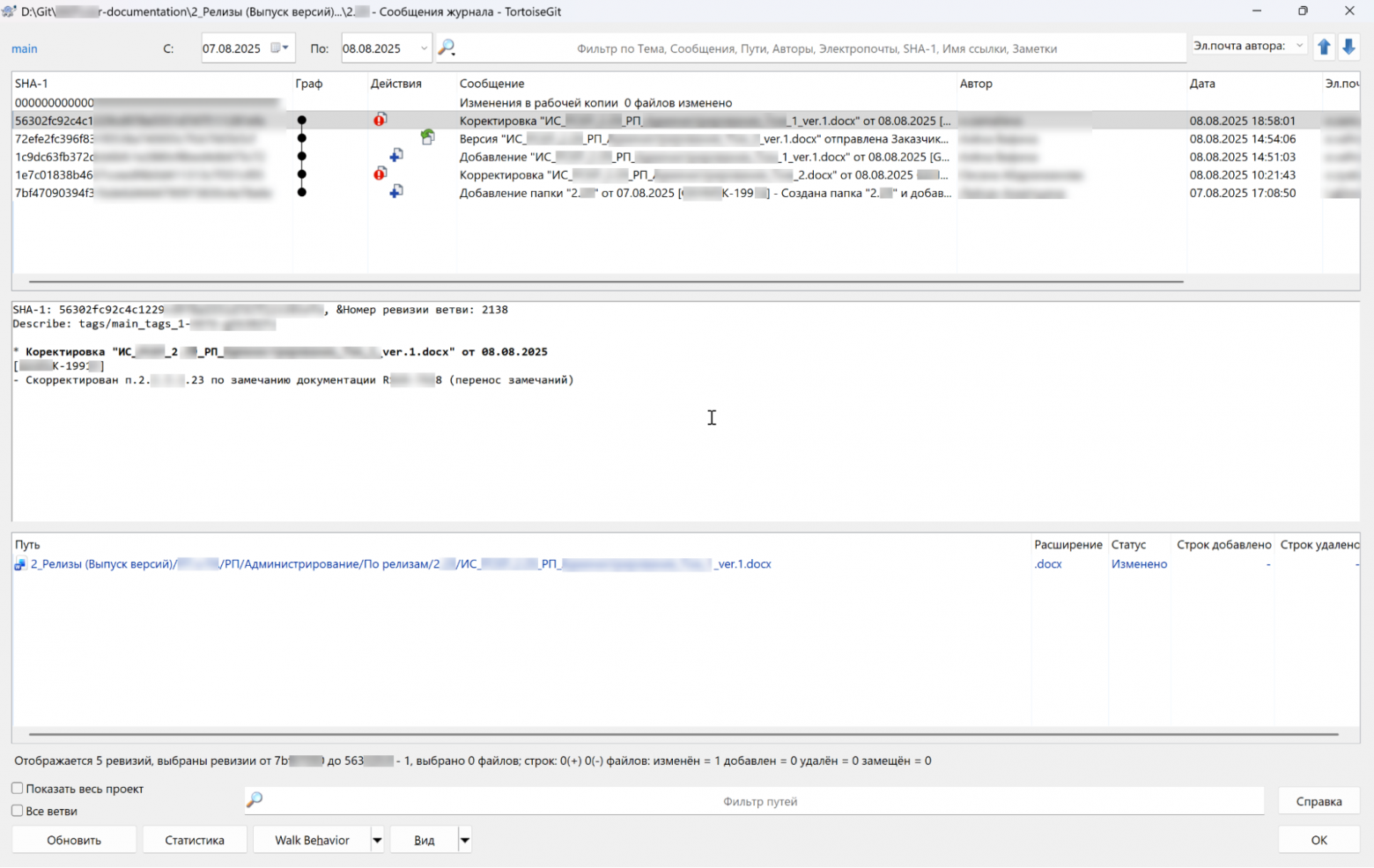Click the file icon beside the ver.1.docx path
This screenshot has height=868, width=1374.
tap(18, 564)
